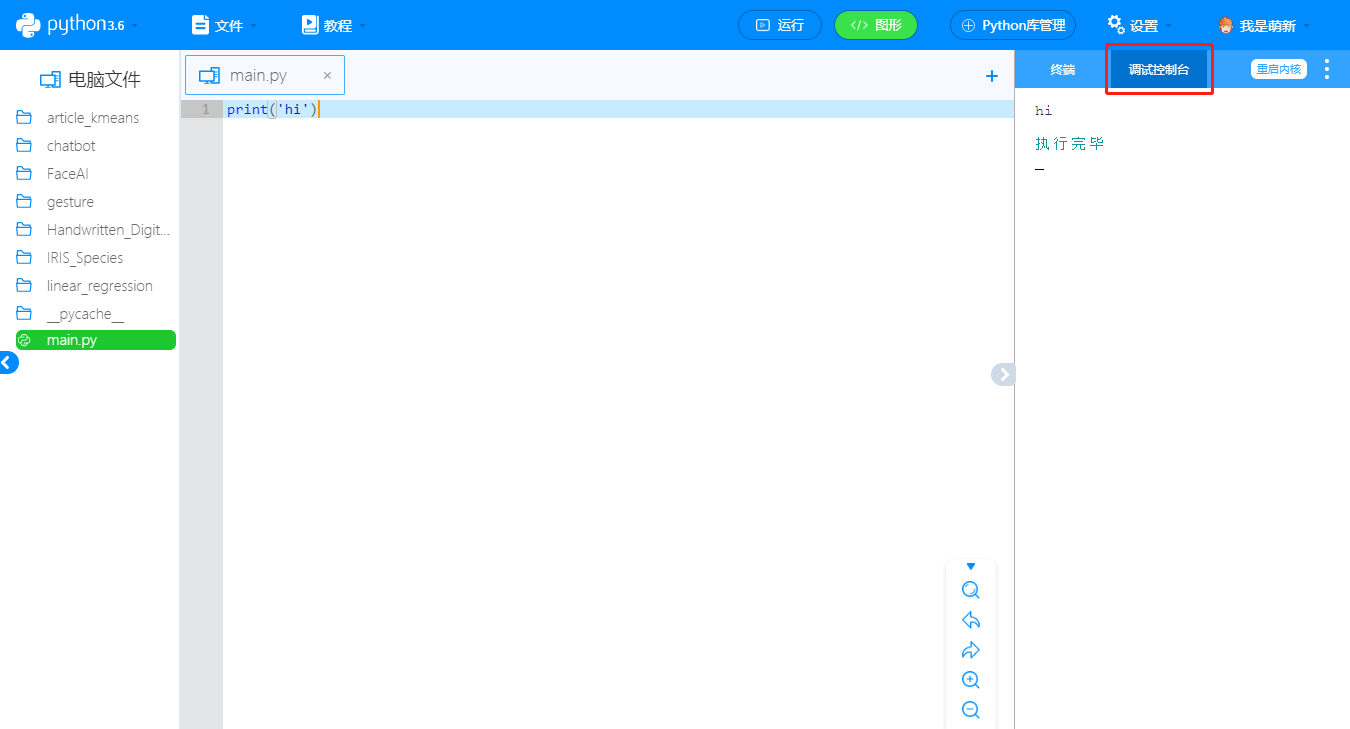Click the gear icon beside 设置
The image size is (1350, 729).
click(x=1116, y=24)
